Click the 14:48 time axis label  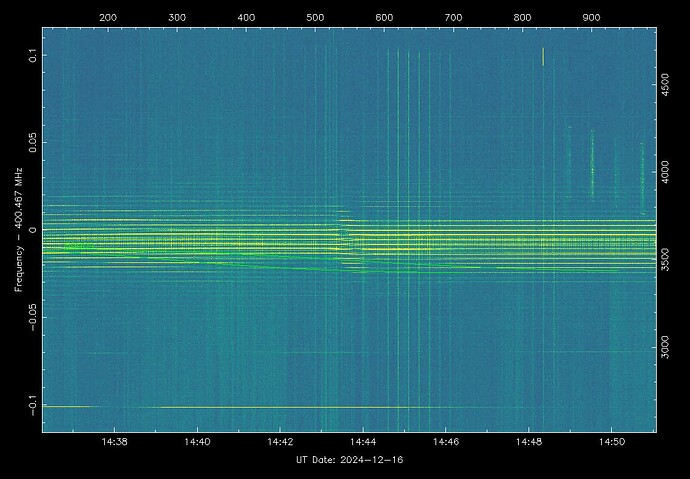529,442
